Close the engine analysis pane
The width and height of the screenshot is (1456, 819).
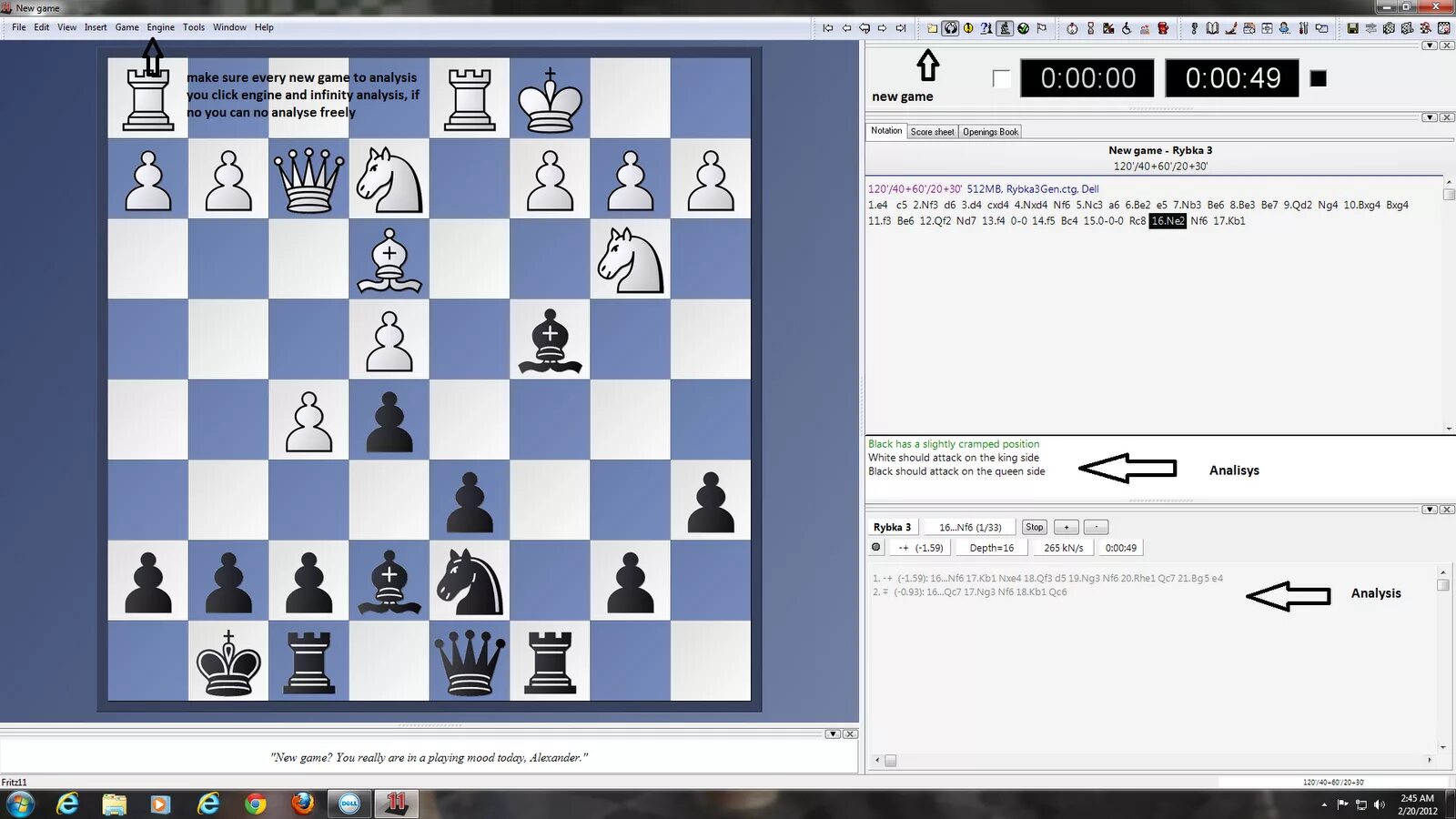1446,510
